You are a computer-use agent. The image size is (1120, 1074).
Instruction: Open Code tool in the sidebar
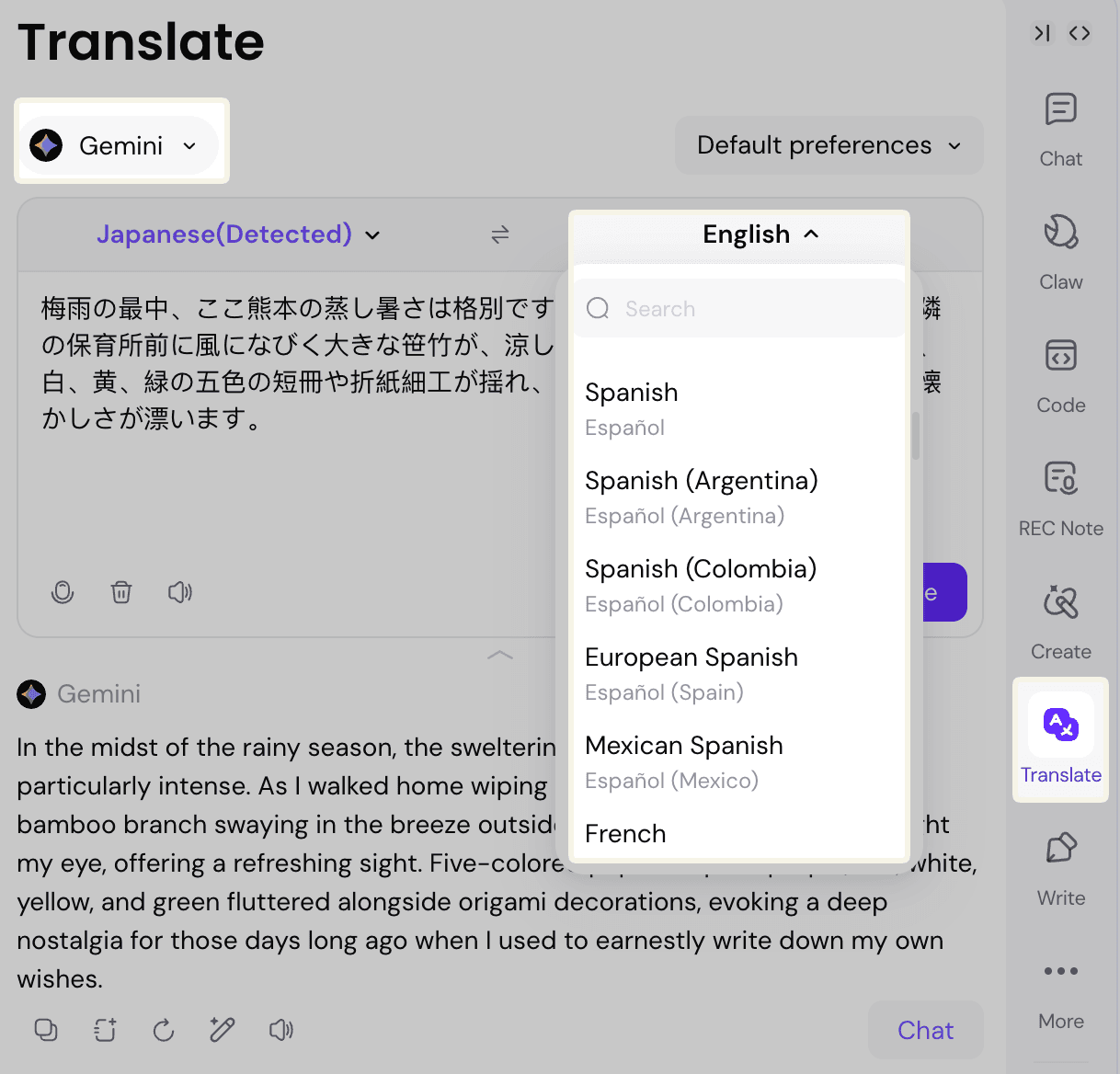pos(1060,376)
